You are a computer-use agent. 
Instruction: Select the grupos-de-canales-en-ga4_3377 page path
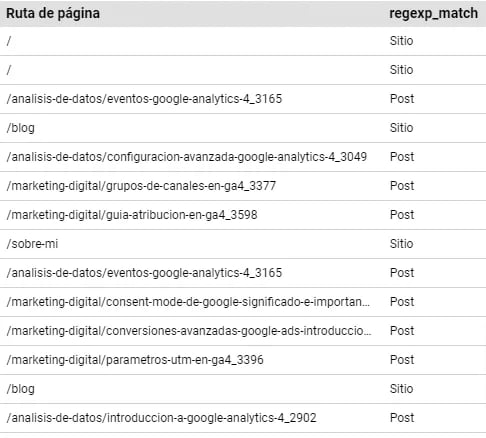(x=141, y=186)
